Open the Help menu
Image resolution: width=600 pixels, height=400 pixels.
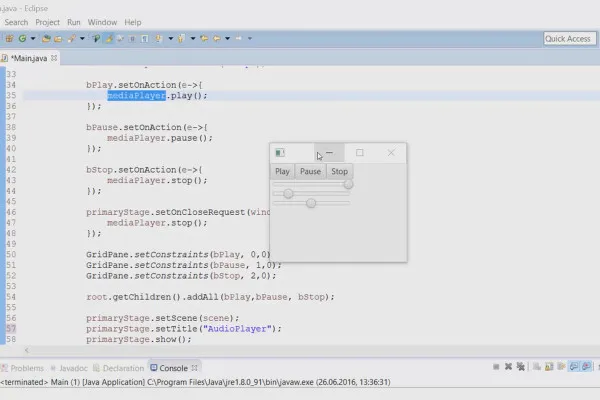[x=133, y=22]
